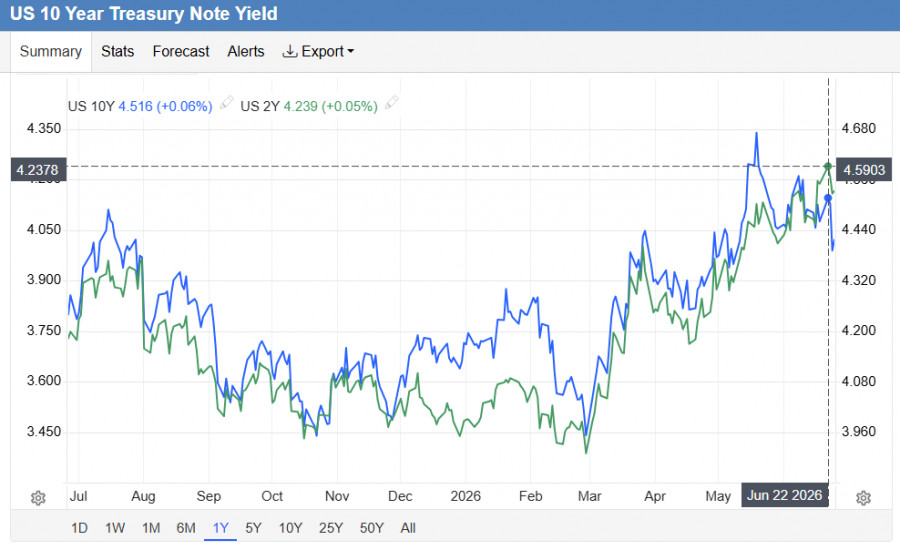Select the Summary tab
This screenshot has height=550, width=900.
pos(51,51)
